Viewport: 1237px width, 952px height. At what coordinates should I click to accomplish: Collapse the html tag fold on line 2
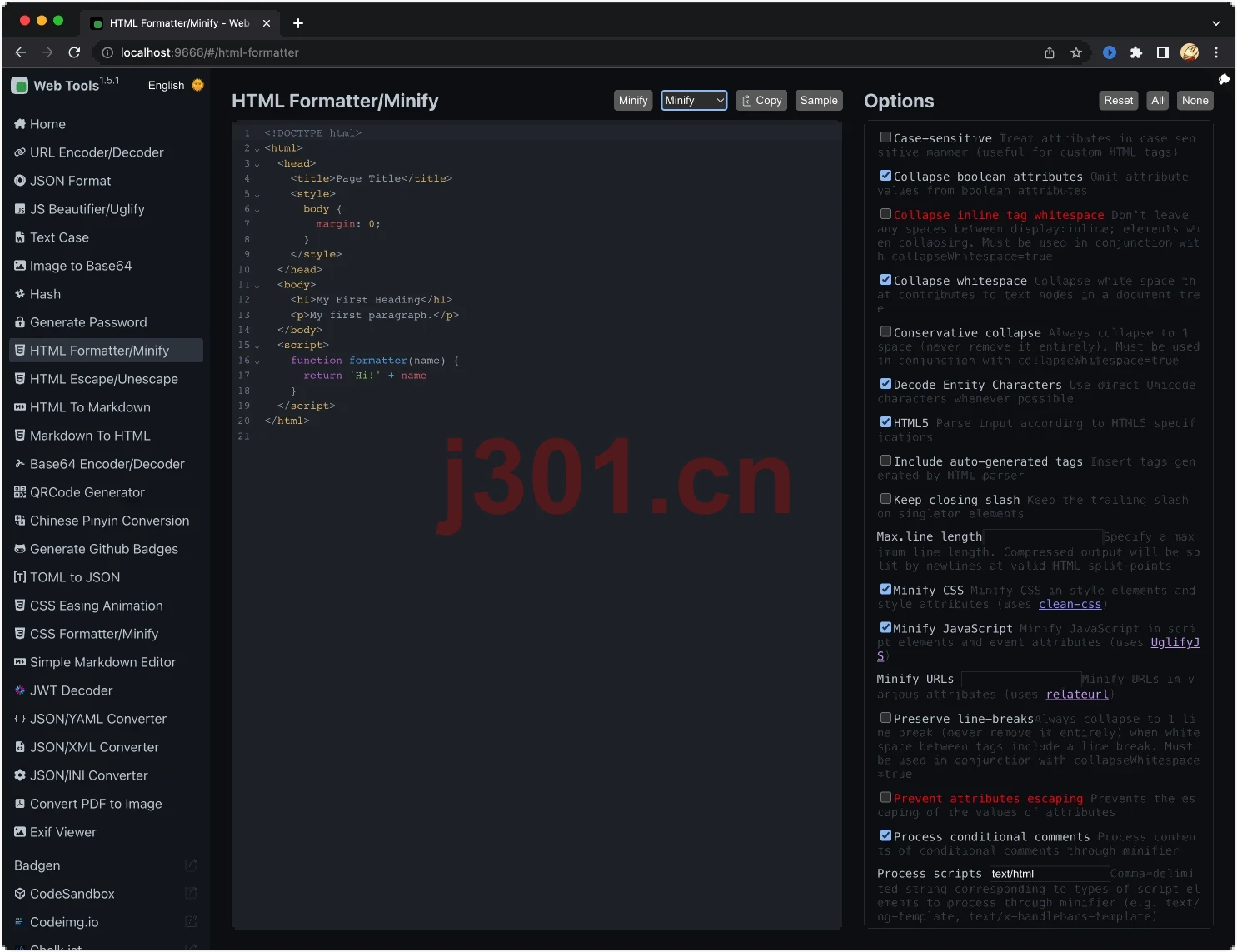(x=257, y=149)
